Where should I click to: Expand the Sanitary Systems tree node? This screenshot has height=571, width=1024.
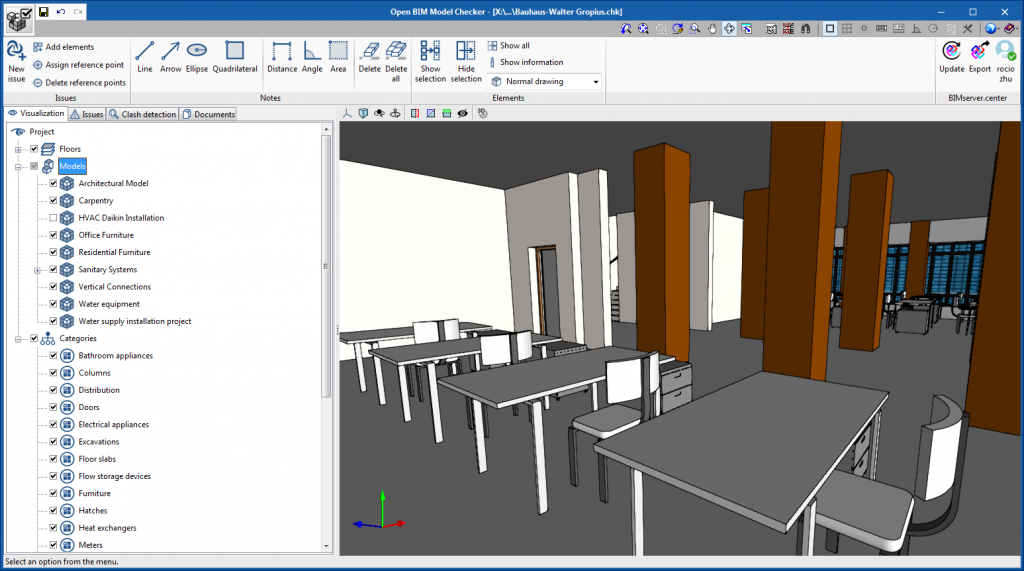coord(38,270)
